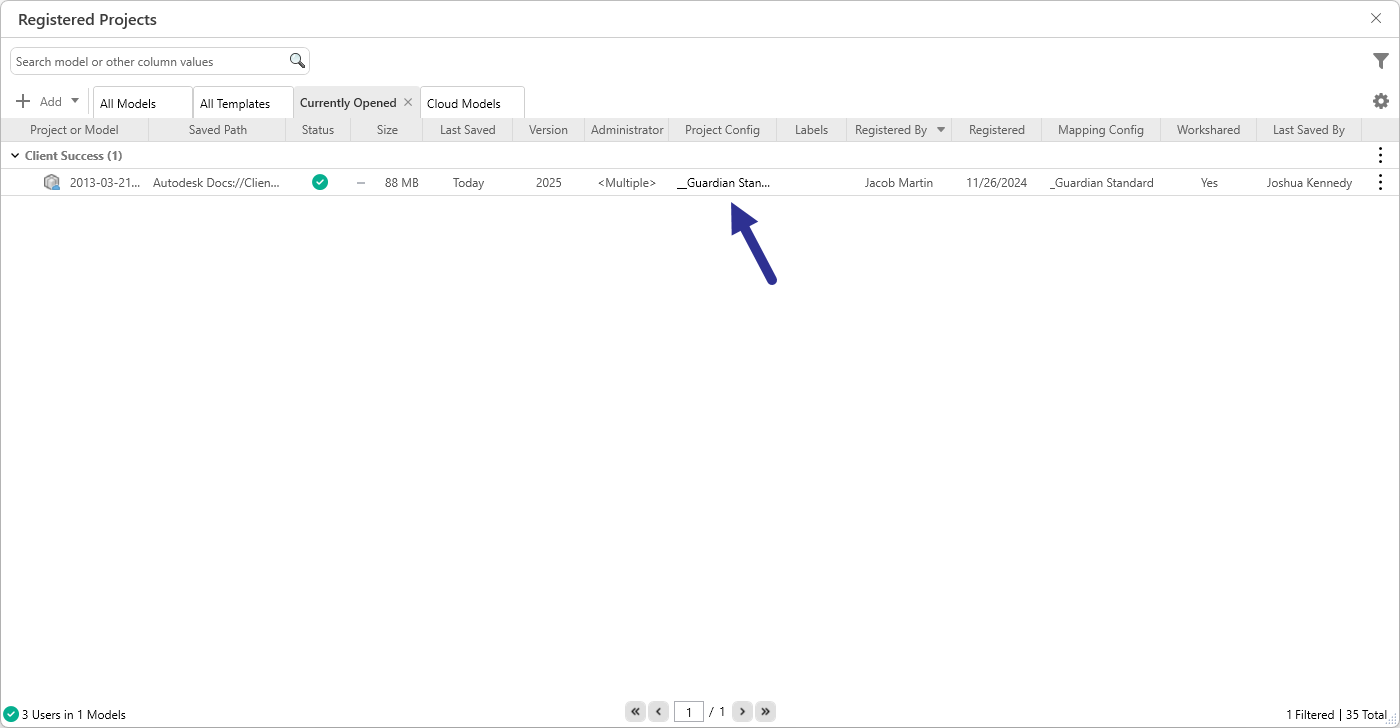Screen dimensions: 1400x728
Task: Click the Yes workshared cell
Action: (x=1209, y=183)
